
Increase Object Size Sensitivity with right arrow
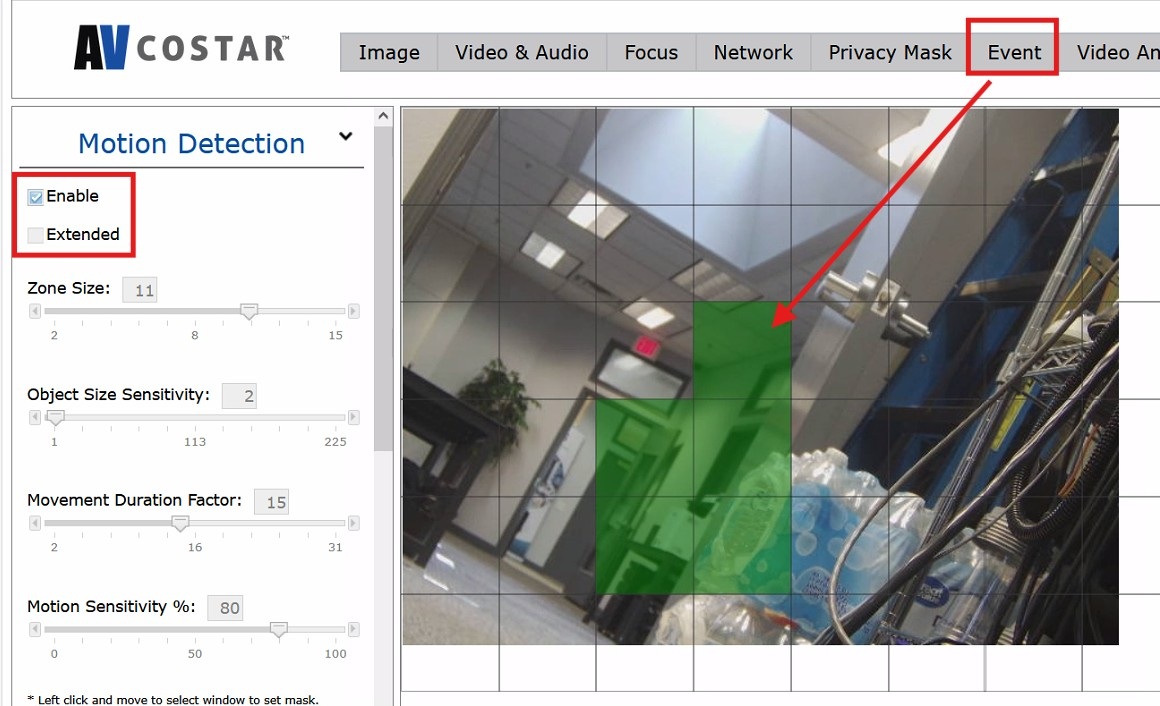point(354,417)
